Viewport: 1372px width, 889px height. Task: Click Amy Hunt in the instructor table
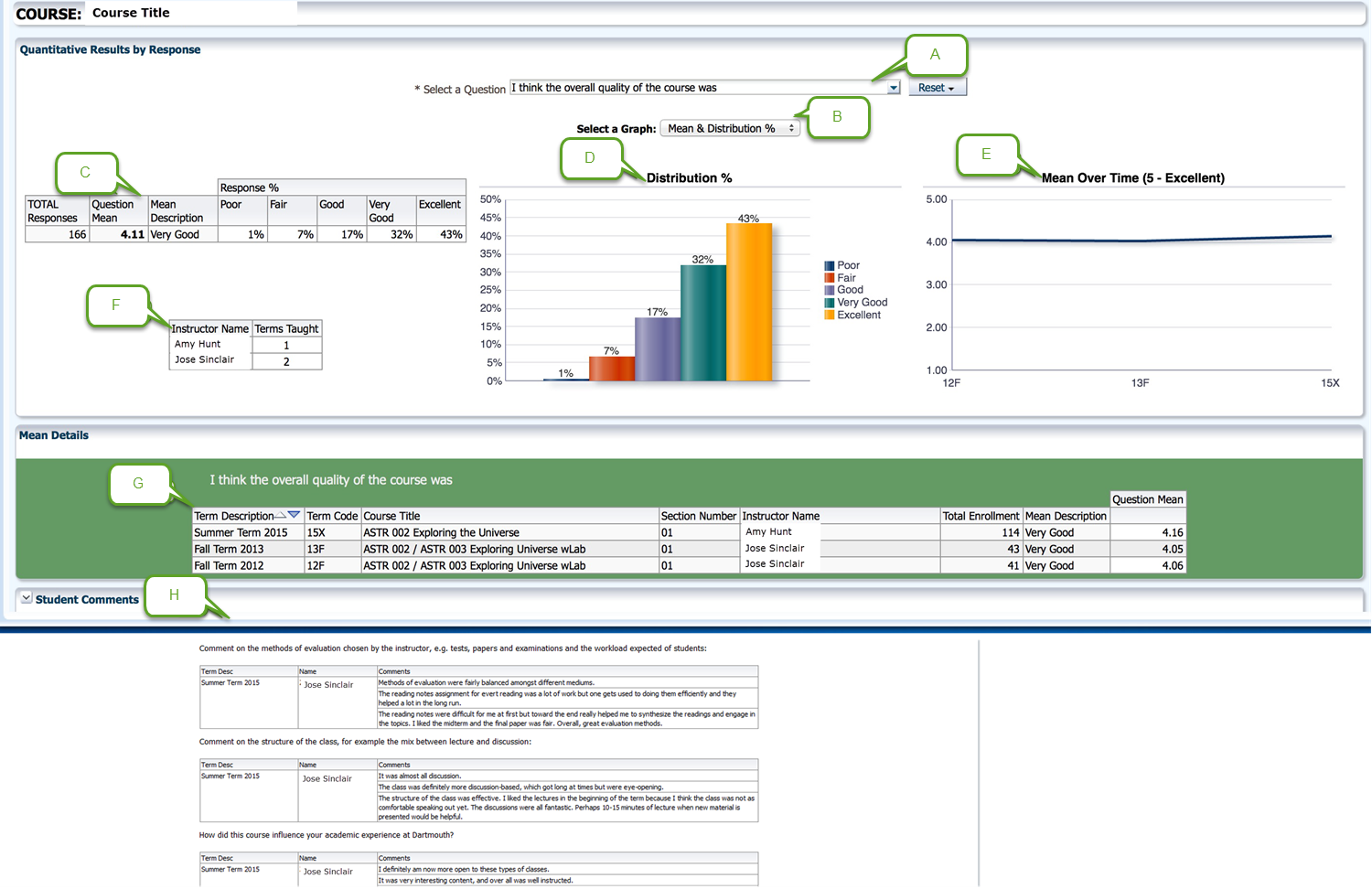click(x=198, y=345)
